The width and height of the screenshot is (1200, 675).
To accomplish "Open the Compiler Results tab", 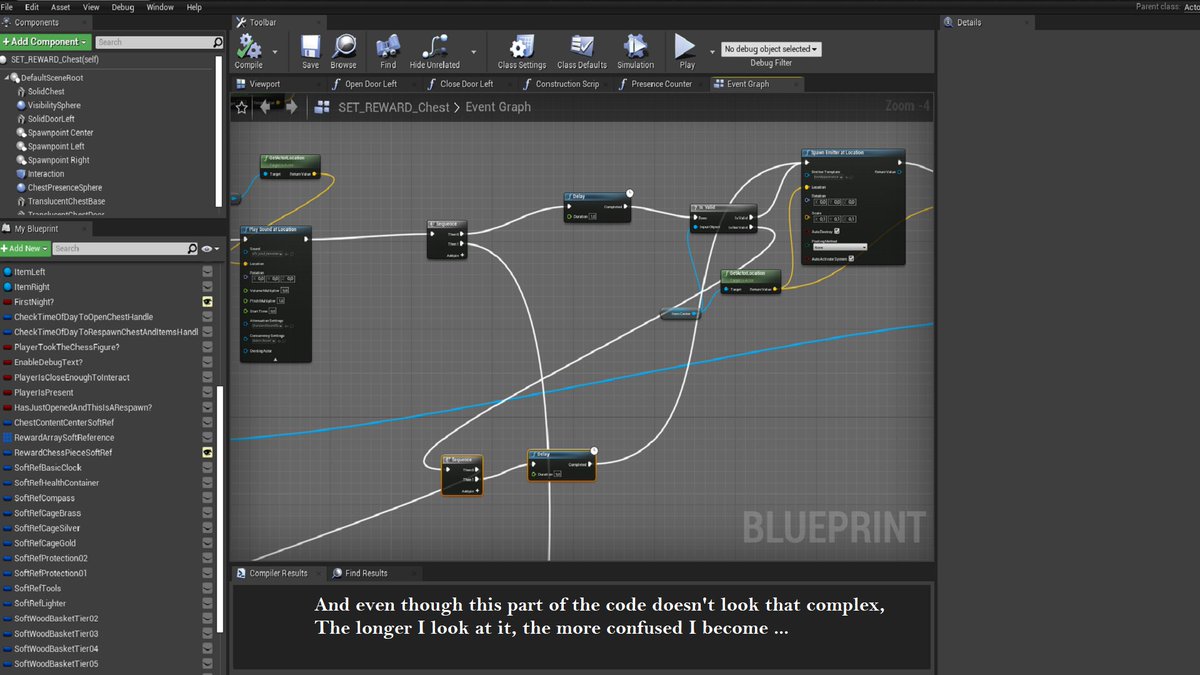I will 278,573.
